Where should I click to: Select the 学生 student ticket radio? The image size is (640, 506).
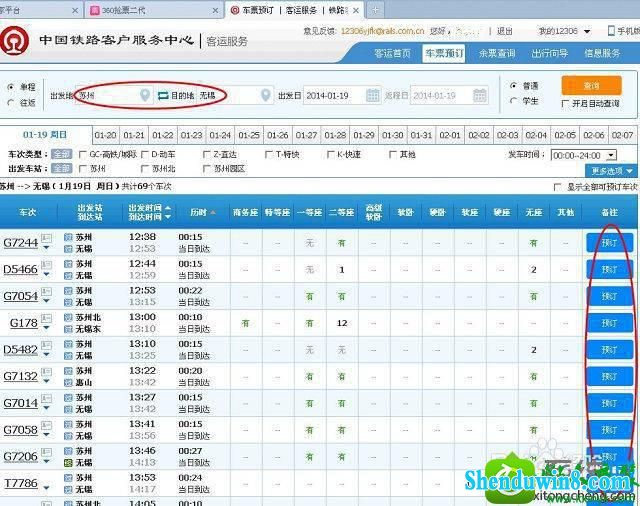(513, 100)
